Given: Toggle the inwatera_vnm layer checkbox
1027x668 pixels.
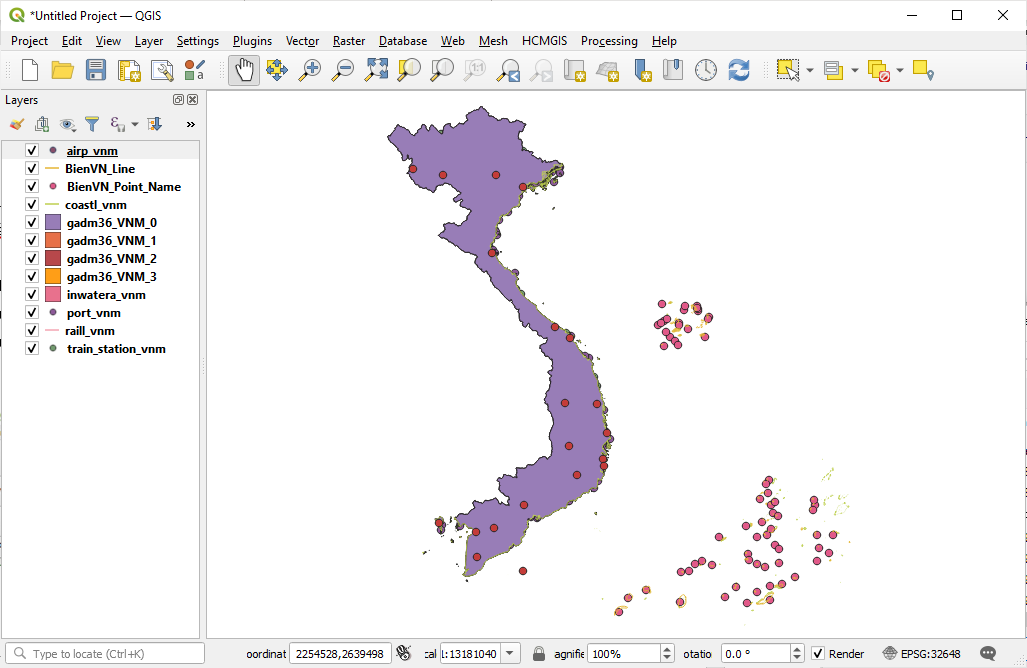Looking at the screenshot, I should (31, 295).
